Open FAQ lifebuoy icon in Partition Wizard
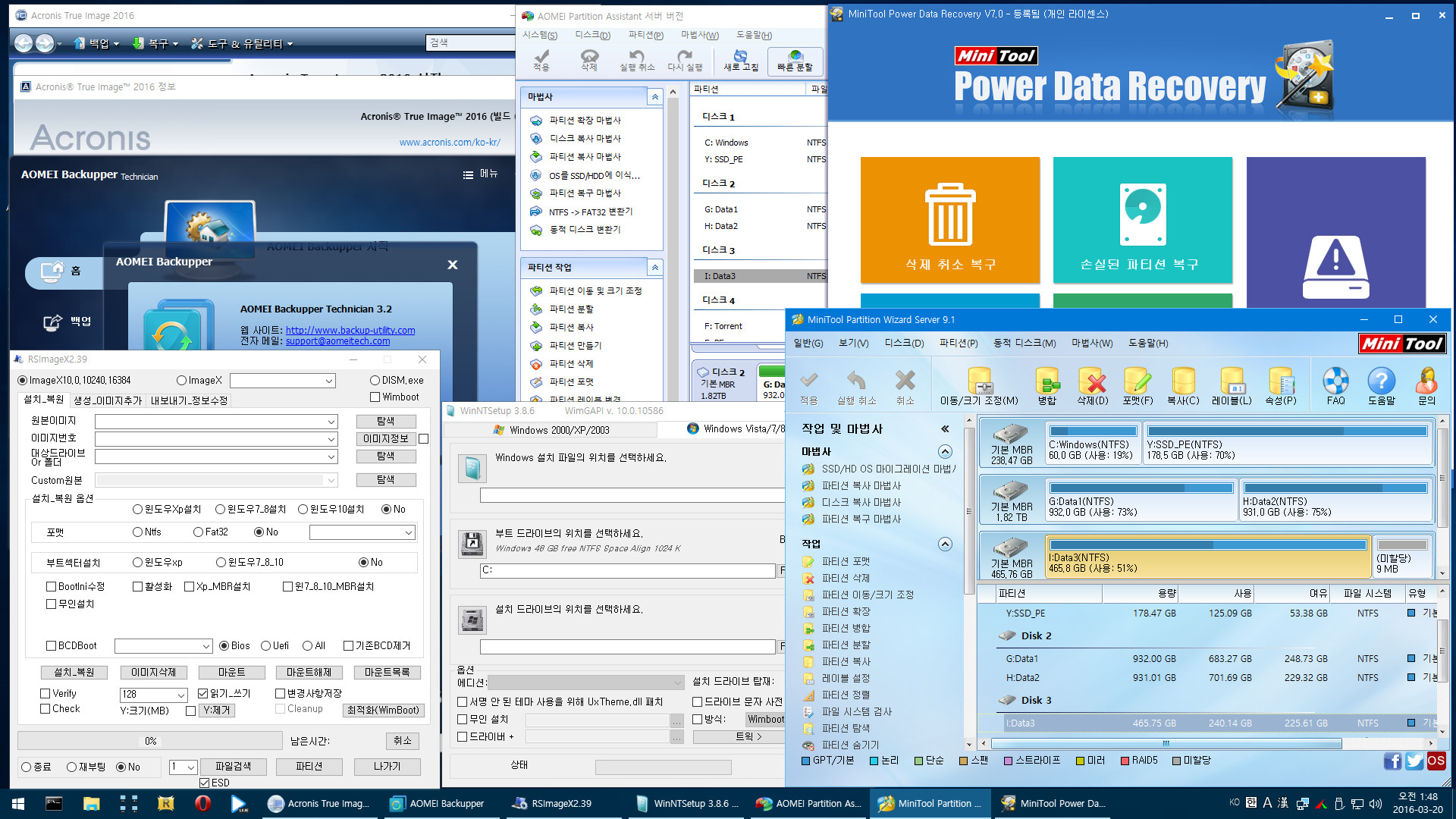Screen dimensions: 1456x819 1335,387
